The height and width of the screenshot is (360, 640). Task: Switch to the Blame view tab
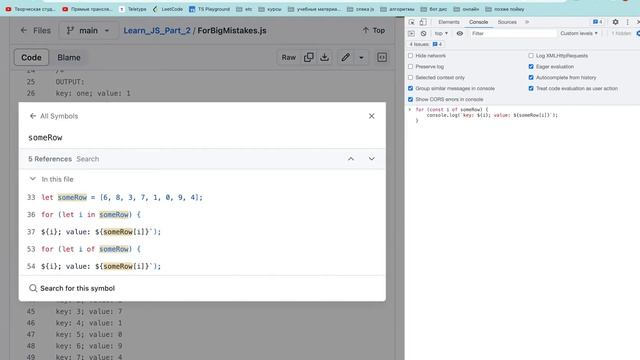click(69, 58)
